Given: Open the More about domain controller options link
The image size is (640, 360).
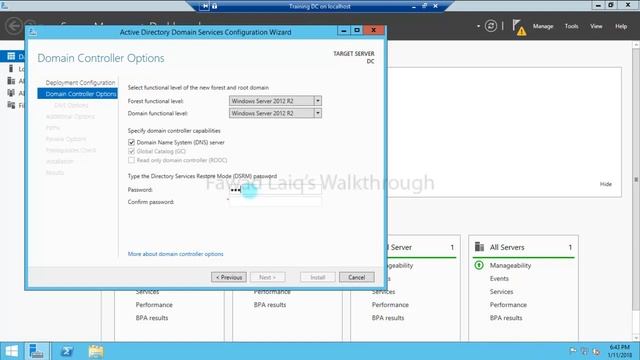Looking at the screenshot, I should coord(176,254).
